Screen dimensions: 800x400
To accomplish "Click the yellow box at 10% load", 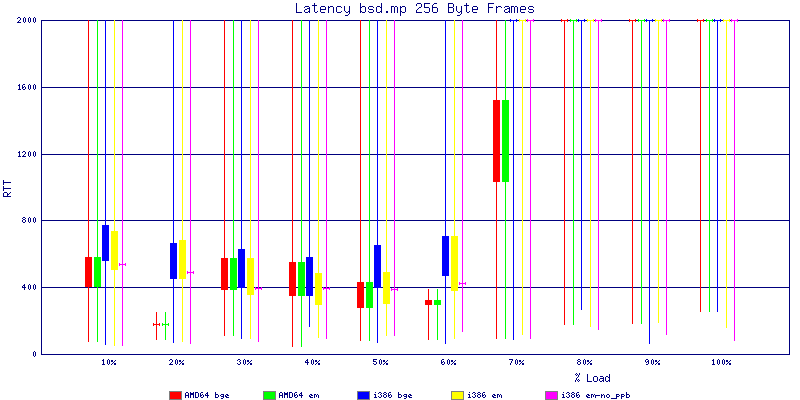I will click(x=115, y=251).
